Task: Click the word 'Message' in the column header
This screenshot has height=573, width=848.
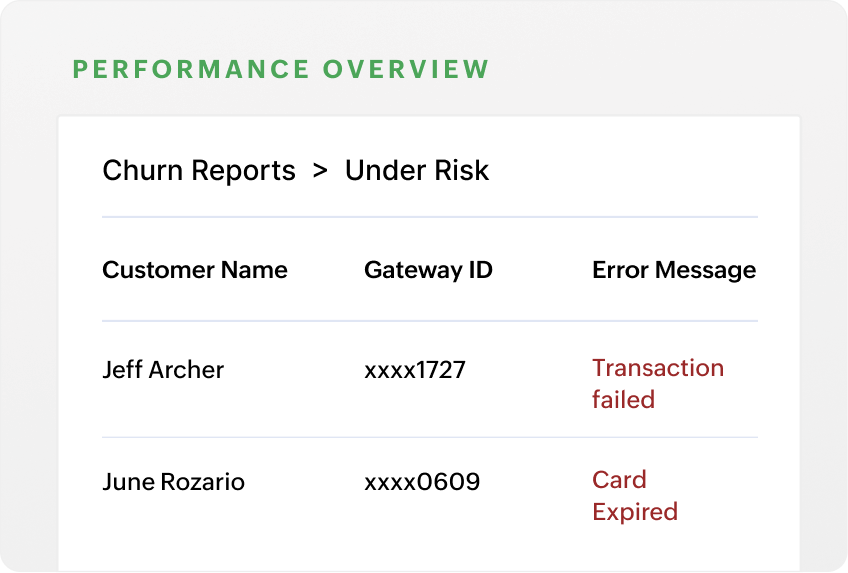Action: pos(705,270)
